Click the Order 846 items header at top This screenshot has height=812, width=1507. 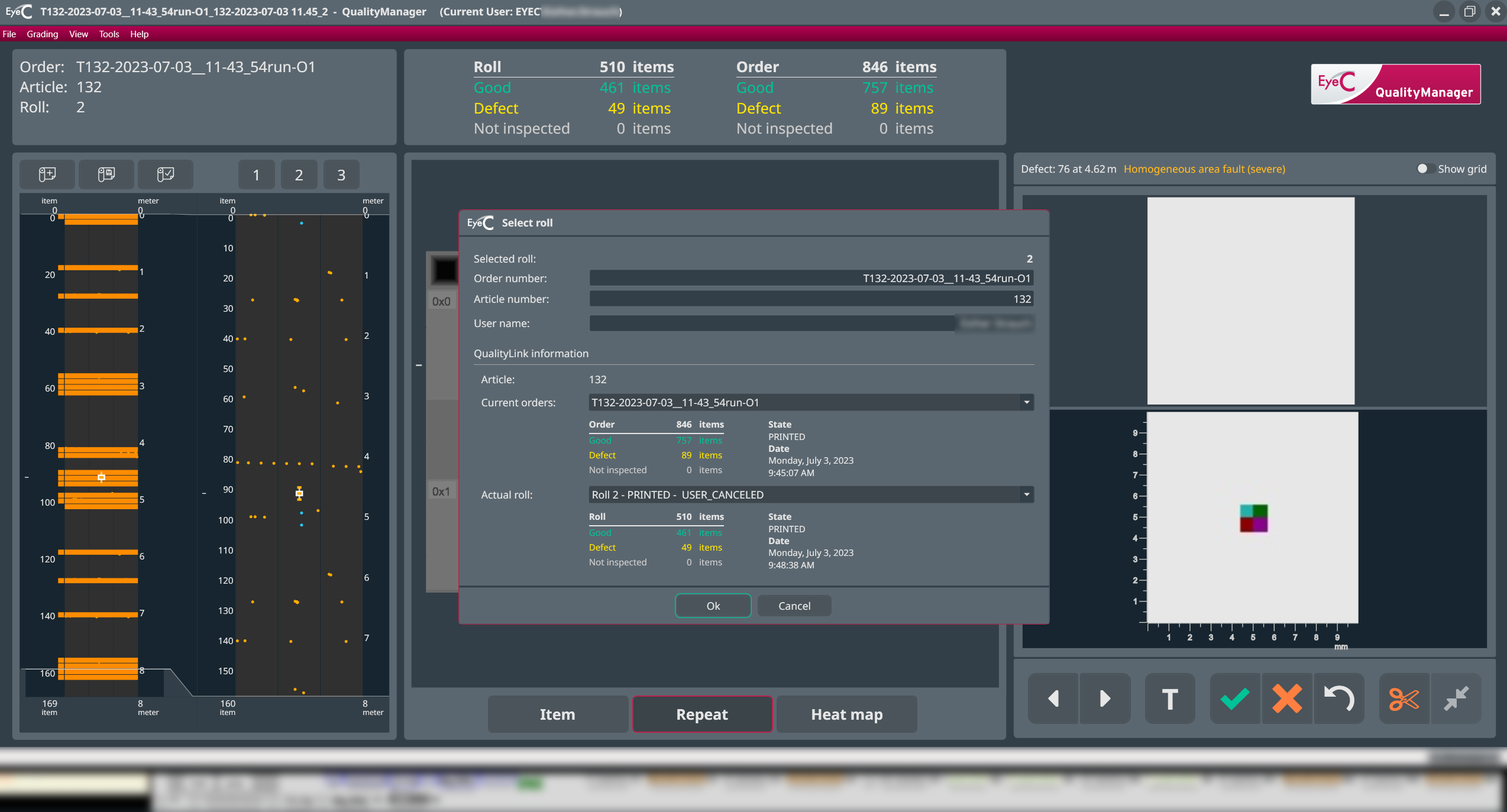coord(836,67)
